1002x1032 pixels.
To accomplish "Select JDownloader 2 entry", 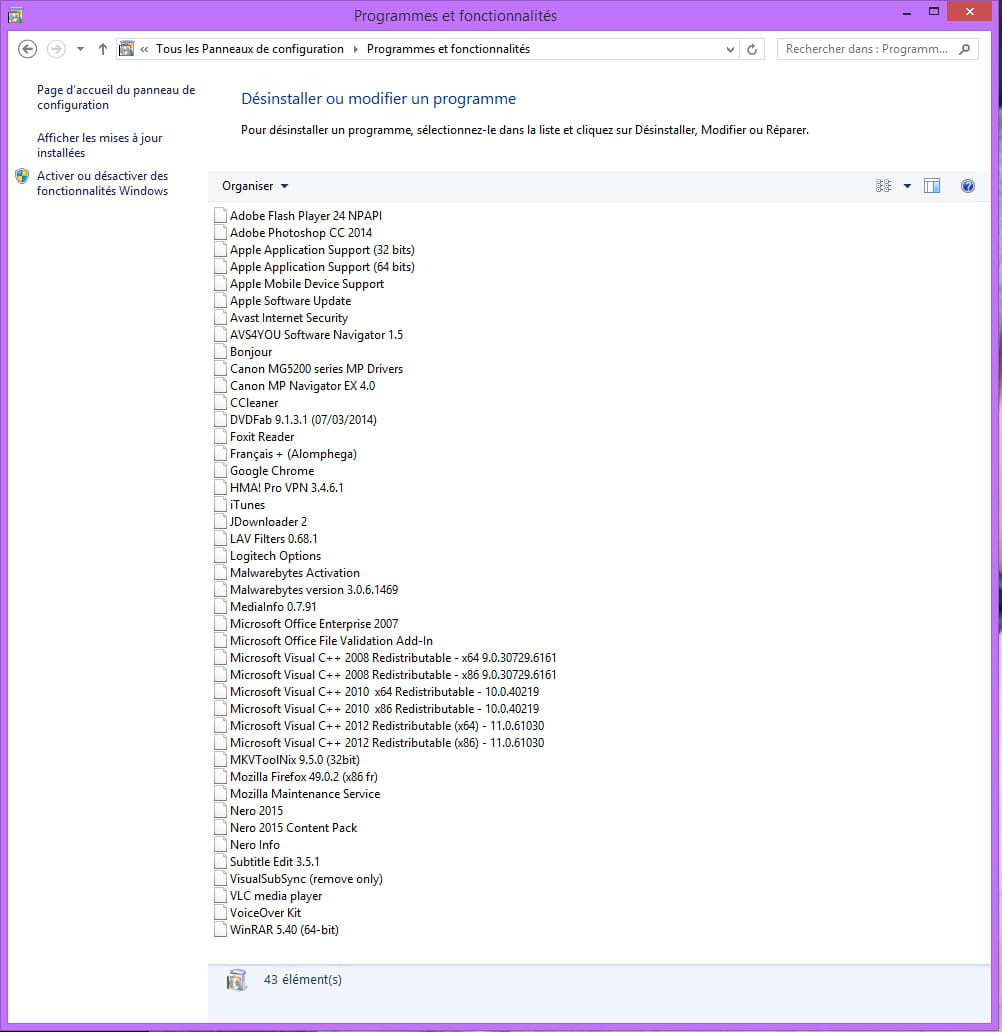I will [268, 522].
